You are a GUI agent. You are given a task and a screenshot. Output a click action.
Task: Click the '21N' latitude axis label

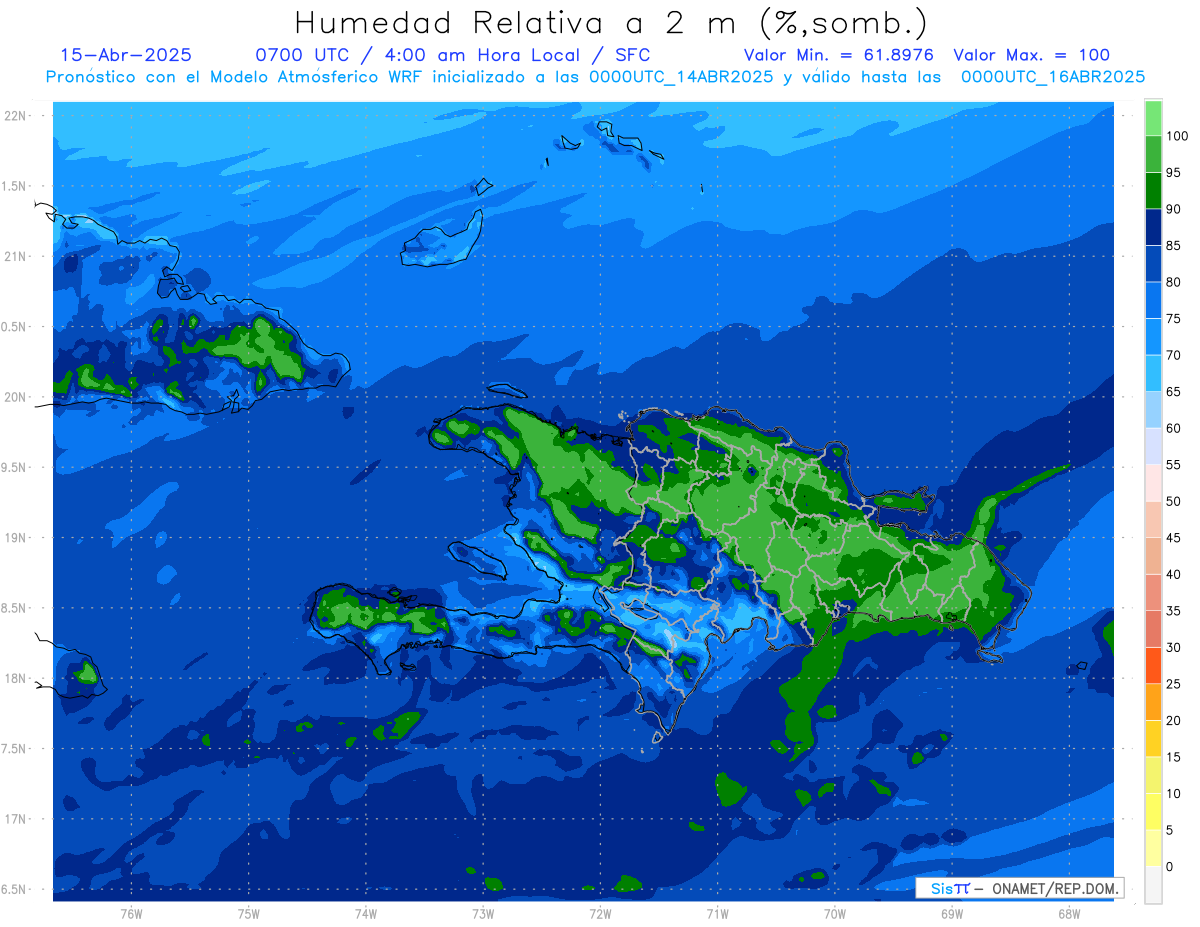coord(16,256)
